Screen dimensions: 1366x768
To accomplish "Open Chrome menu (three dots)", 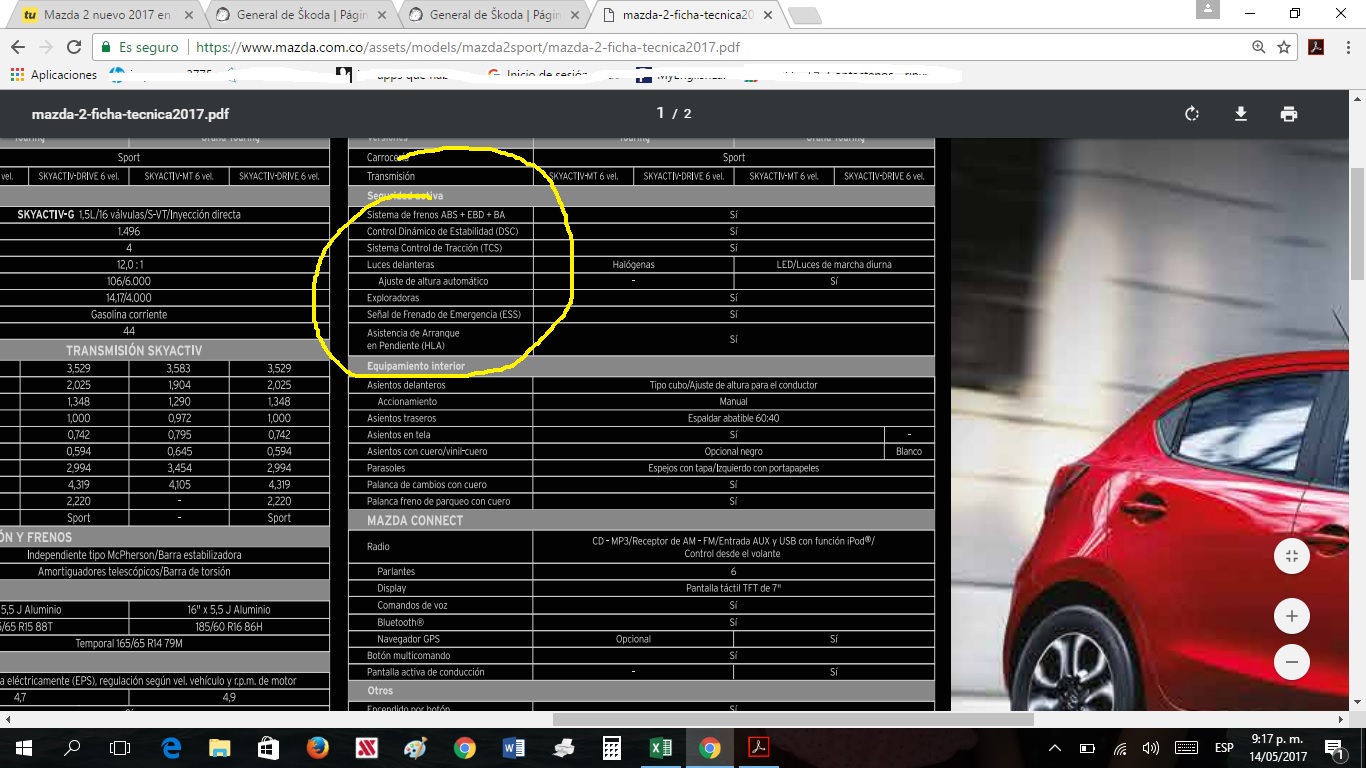I will pos(1347,47).
